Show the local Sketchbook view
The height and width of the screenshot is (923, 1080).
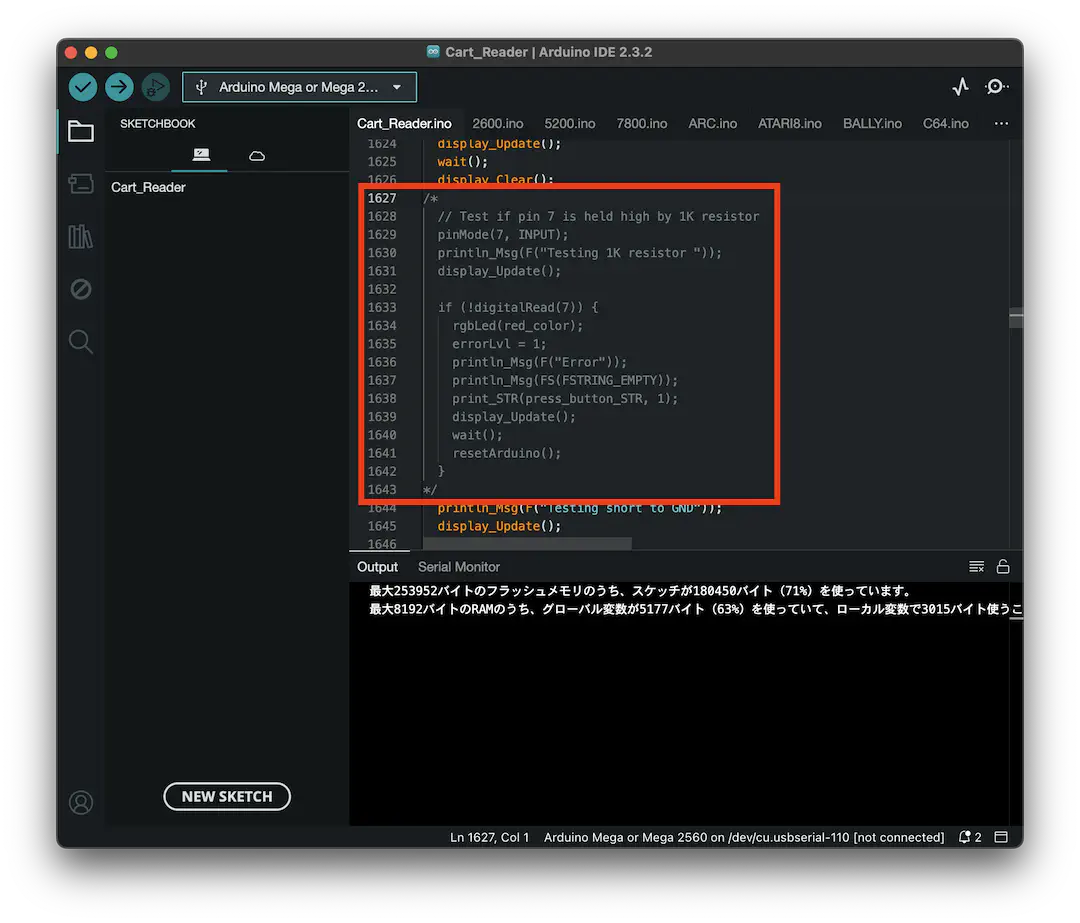200,156
